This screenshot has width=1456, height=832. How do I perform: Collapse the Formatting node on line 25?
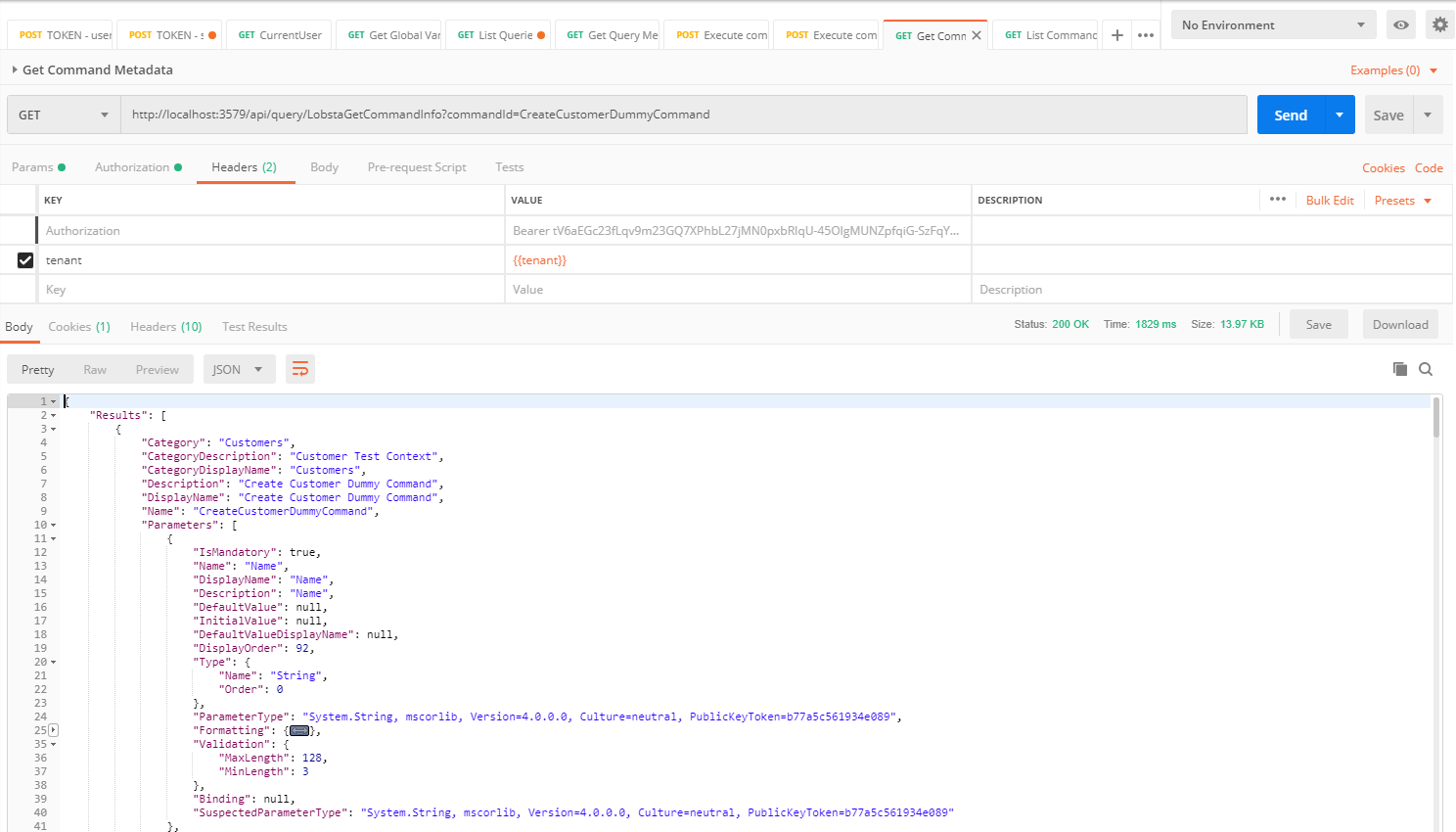coord(54,730)
